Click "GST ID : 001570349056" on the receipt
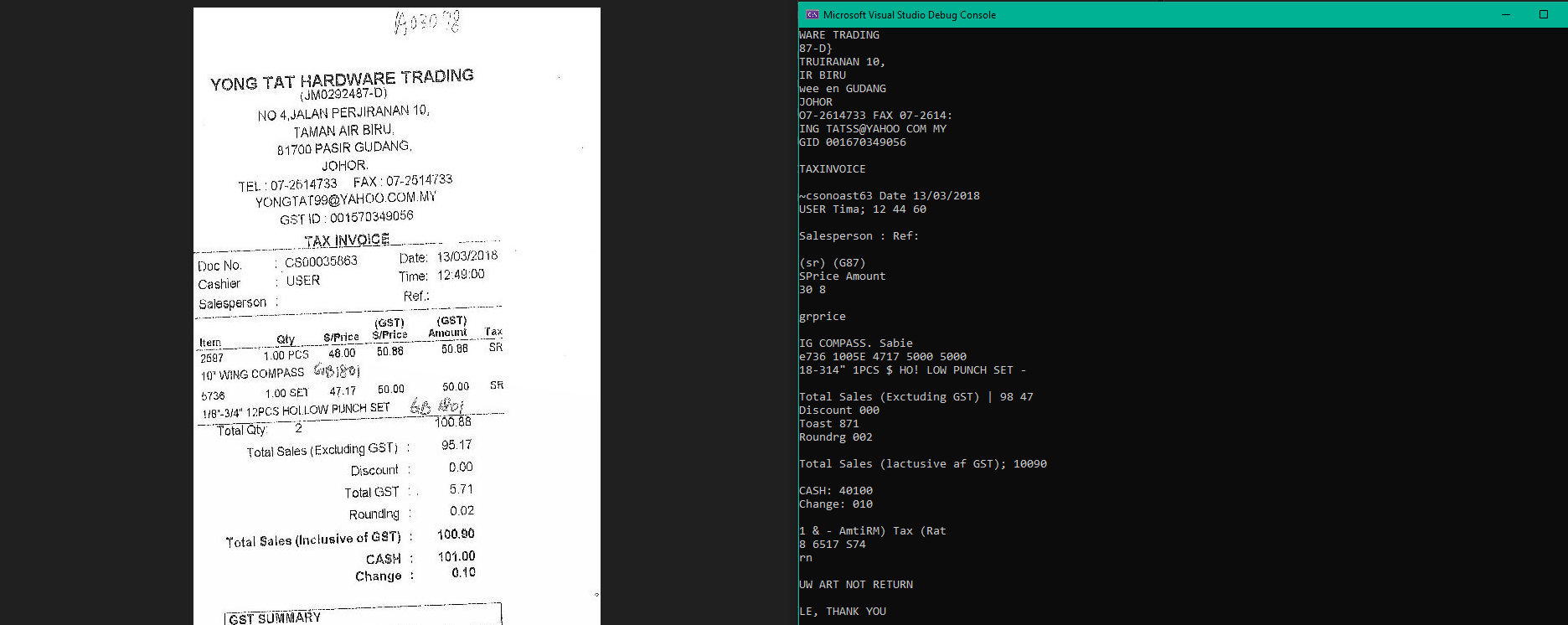Image resolution: width=1568 pixels, height=625 pixels. point(346,218)
